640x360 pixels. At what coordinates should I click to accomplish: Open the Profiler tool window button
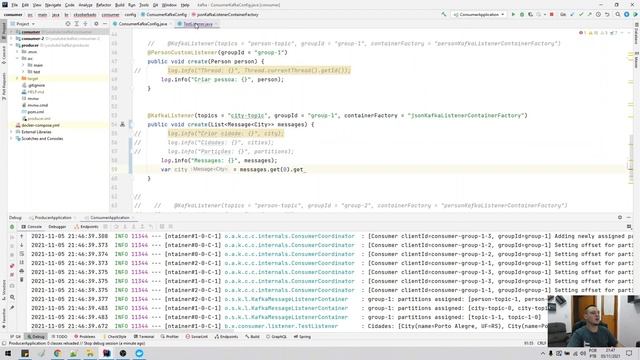pyautogui.click(x=169, y=337)
